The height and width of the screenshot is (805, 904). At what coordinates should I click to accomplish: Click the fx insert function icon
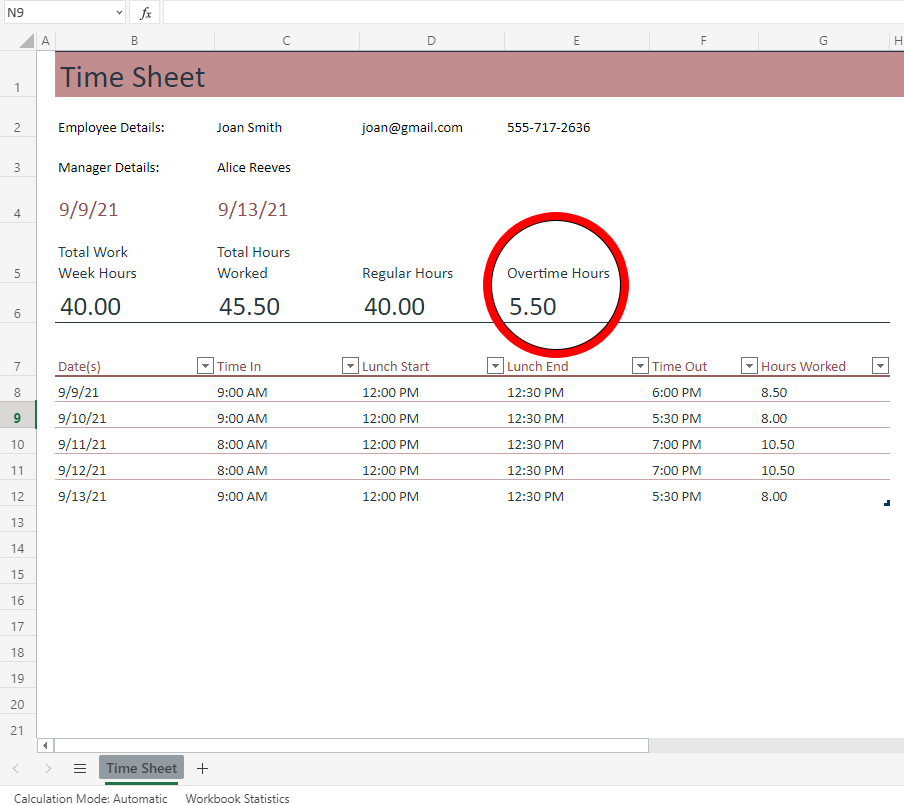(x=145, y=13)
